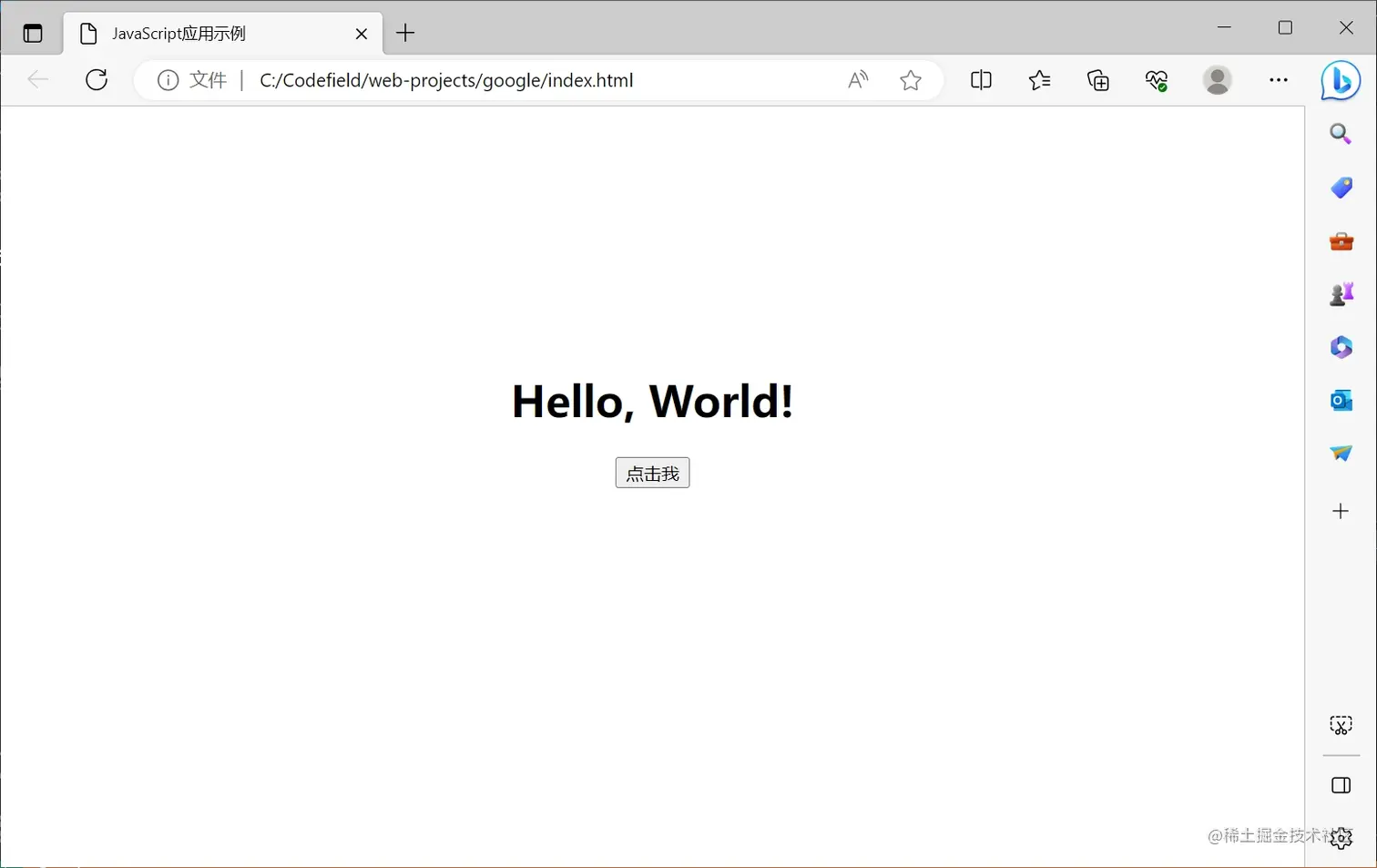Open sidebar settings gear
This screenshot has height=868, width=1377.
(x=1341, y=837)
